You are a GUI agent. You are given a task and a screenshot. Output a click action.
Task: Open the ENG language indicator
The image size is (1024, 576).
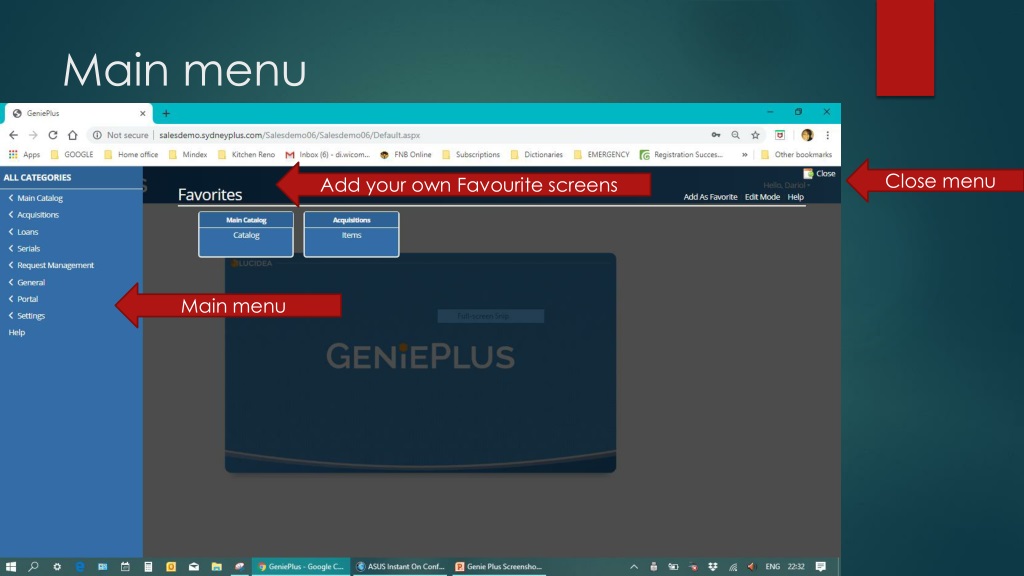pyautogui.click(x=773, y=567)
